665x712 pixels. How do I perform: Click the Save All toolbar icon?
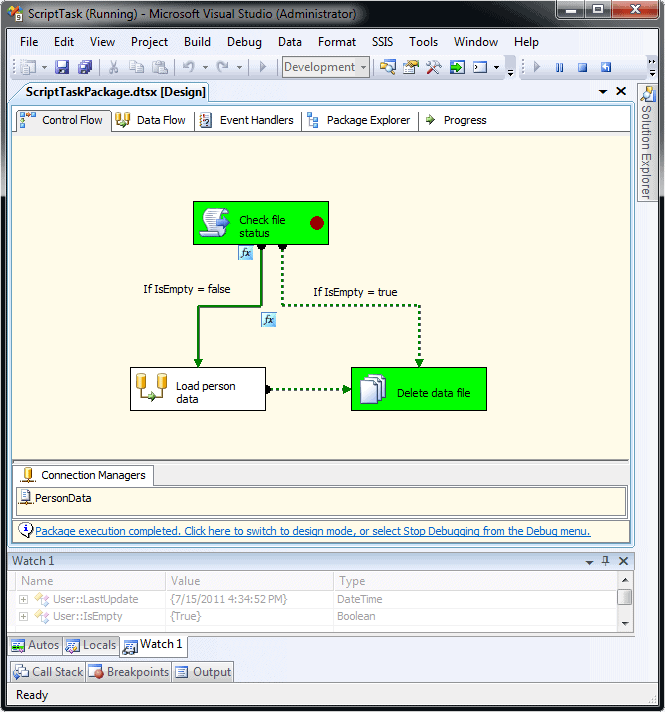[85, 67]
